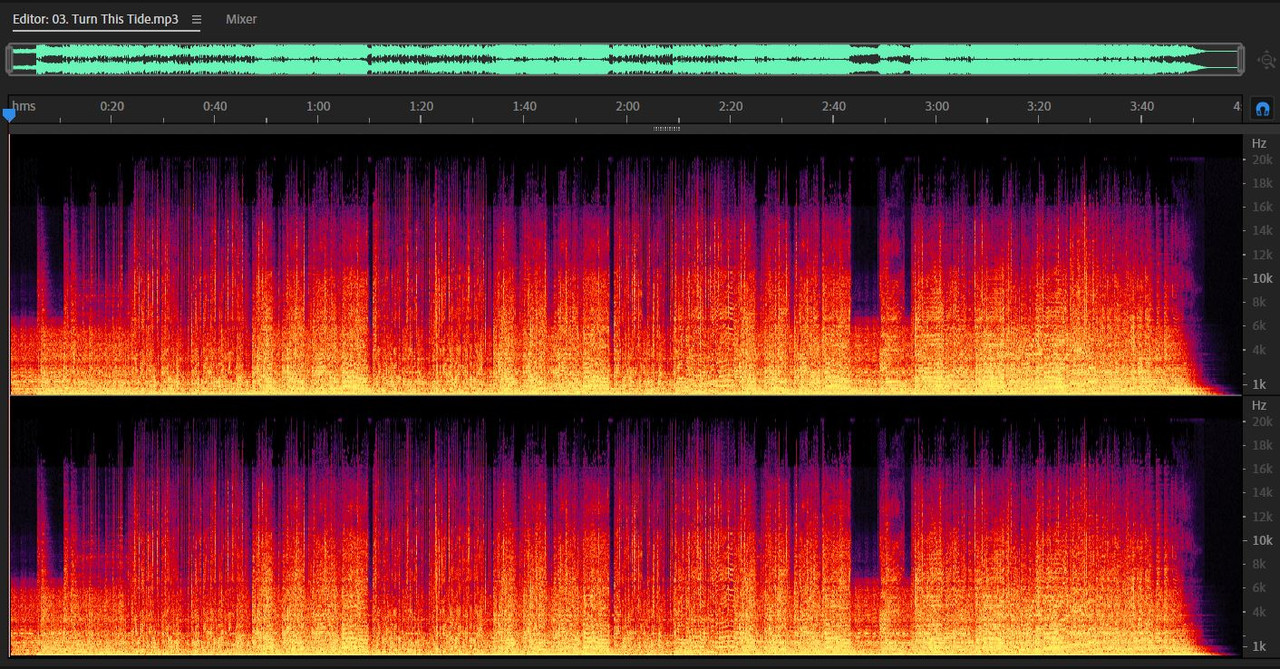1280x669 pixels.
Task: Click the 2:40 mark on the timeline
Action: (833, 106)
